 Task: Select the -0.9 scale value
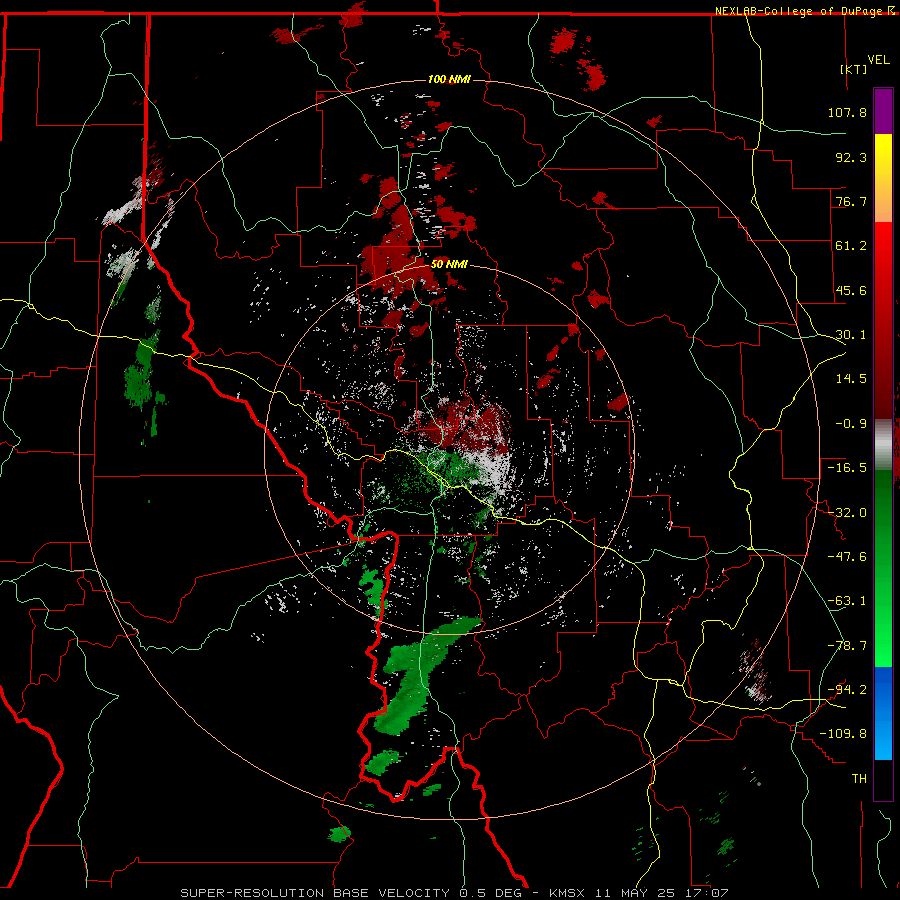851,424
